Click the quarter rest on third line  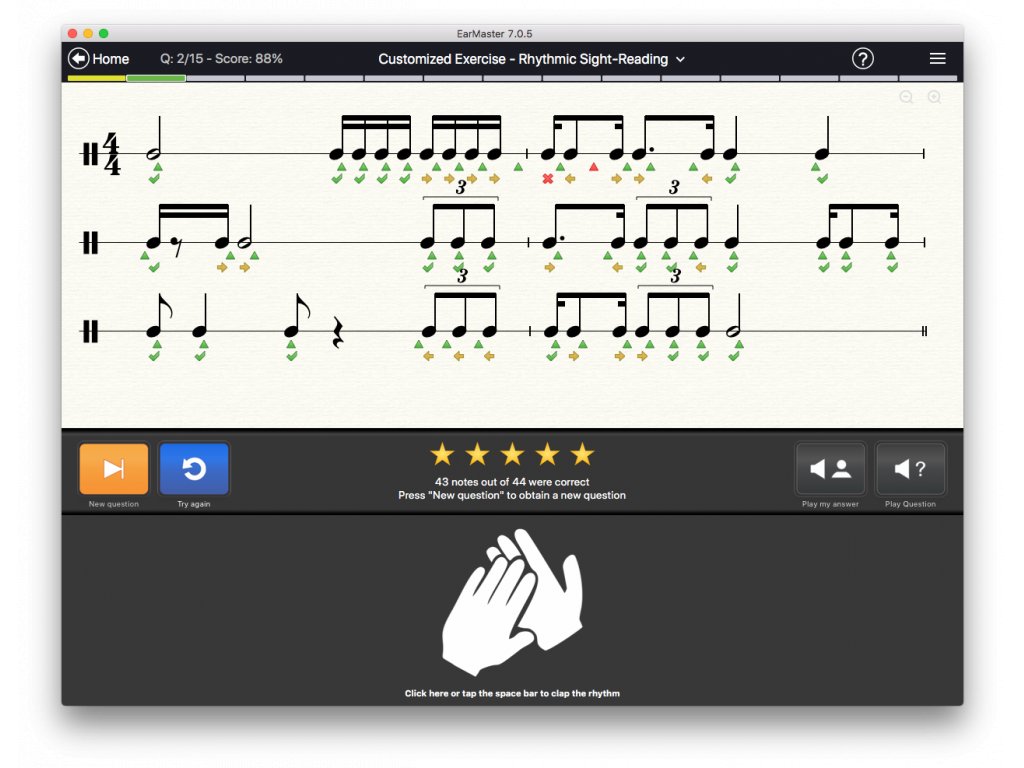[x=338, y=332]
